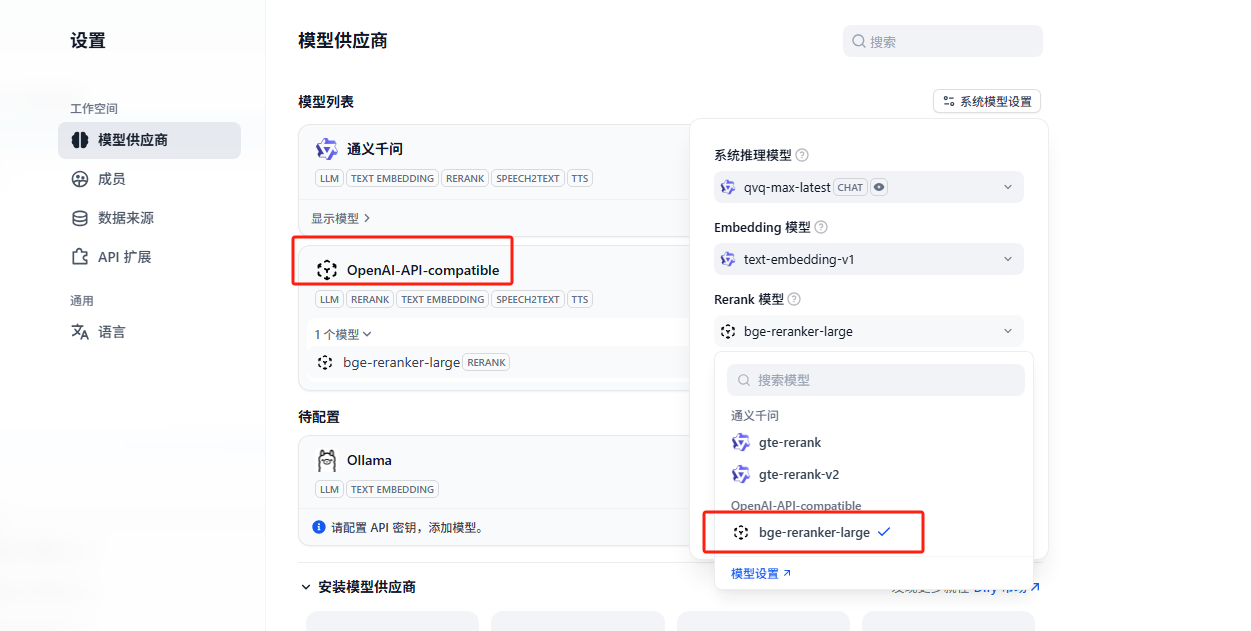This screenshot has width=1251, height=631.
Task: Click the RERANK tag beside bge-reranker-large
Action: coord(486,362)
